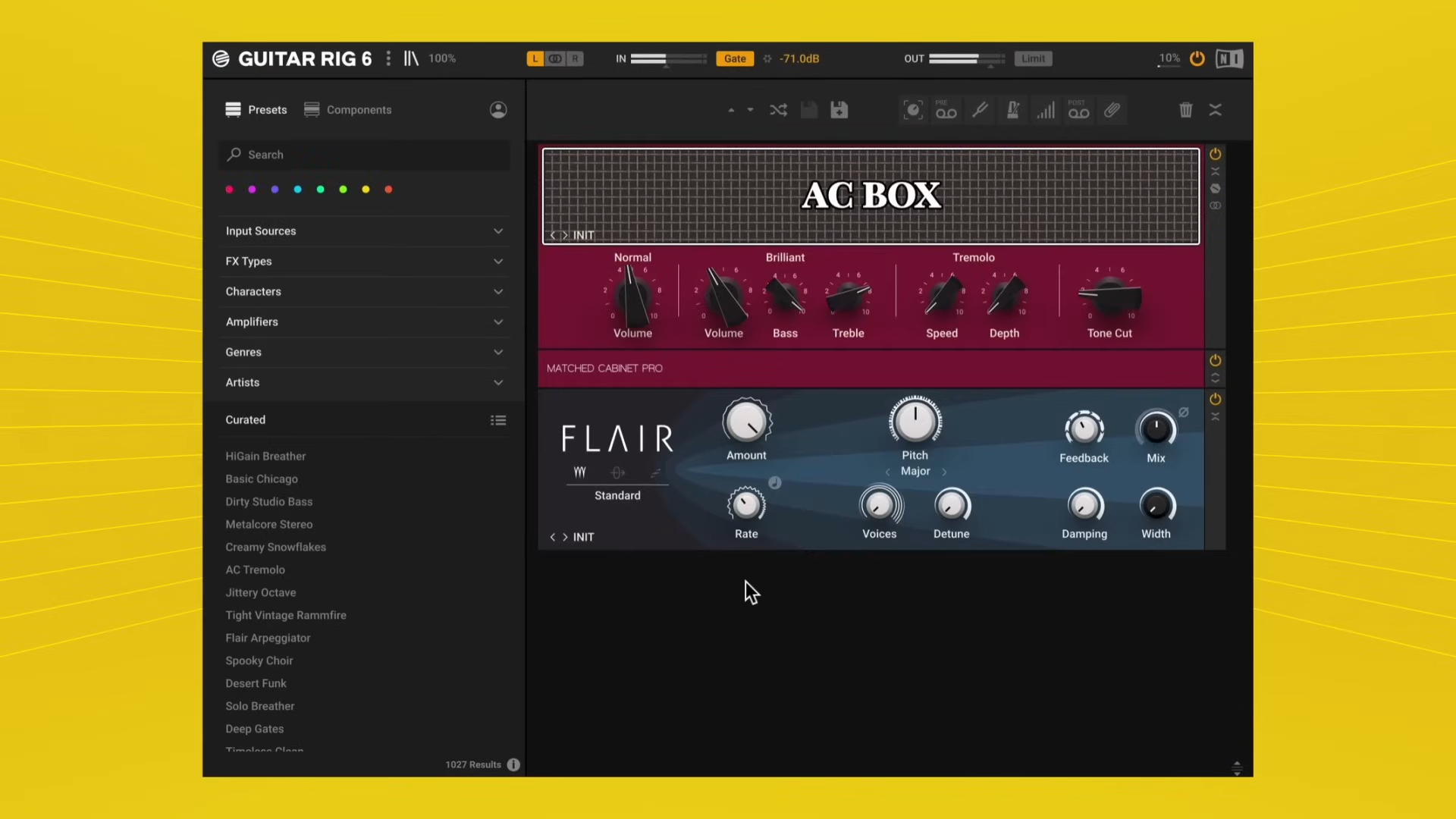This screenshot has height=819, width=1456.
Task: Expand the FX Types section
Action: click(x=365, y=262)
